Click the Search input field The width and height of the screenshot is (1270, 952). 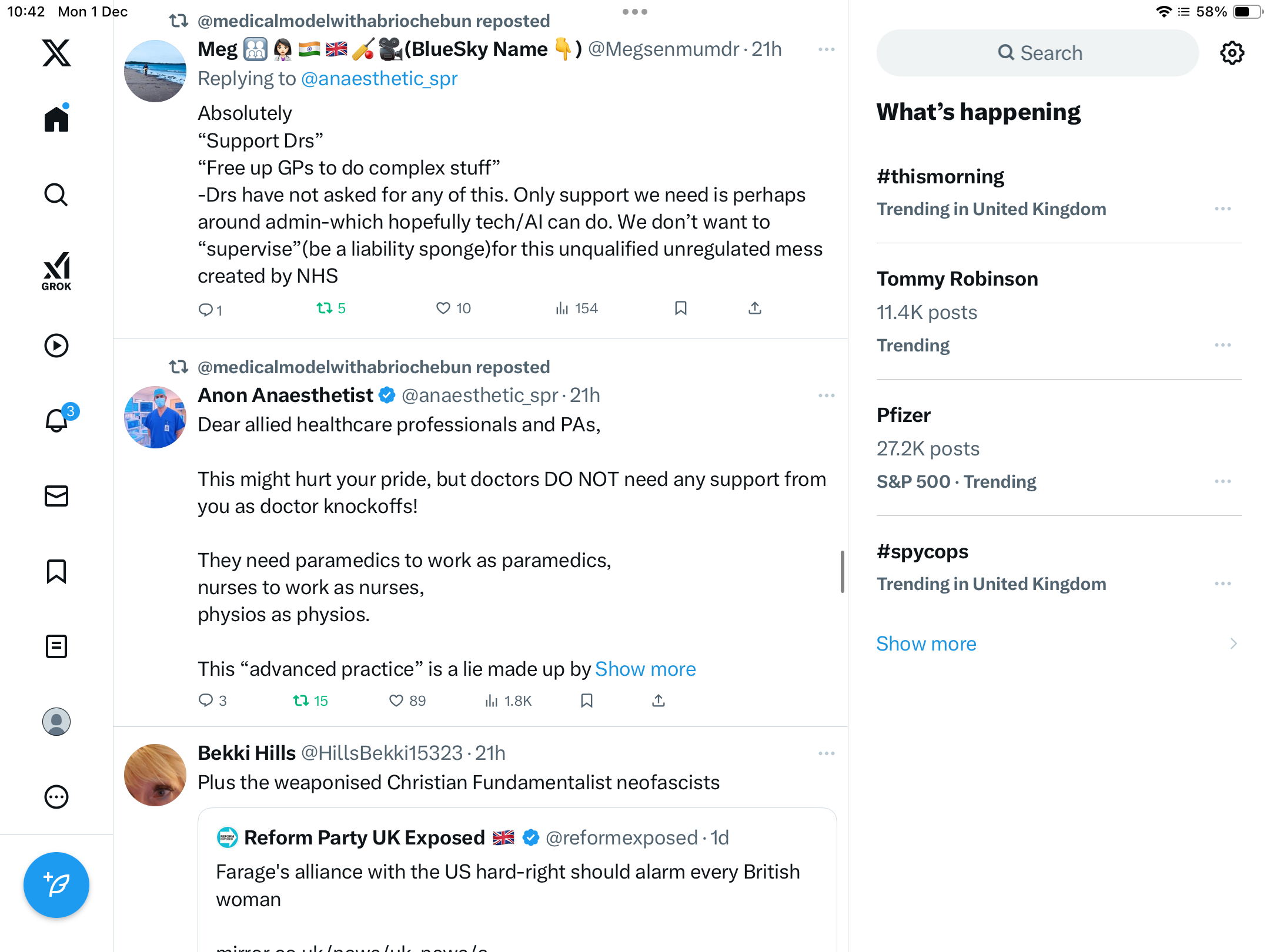[1038, 53]
